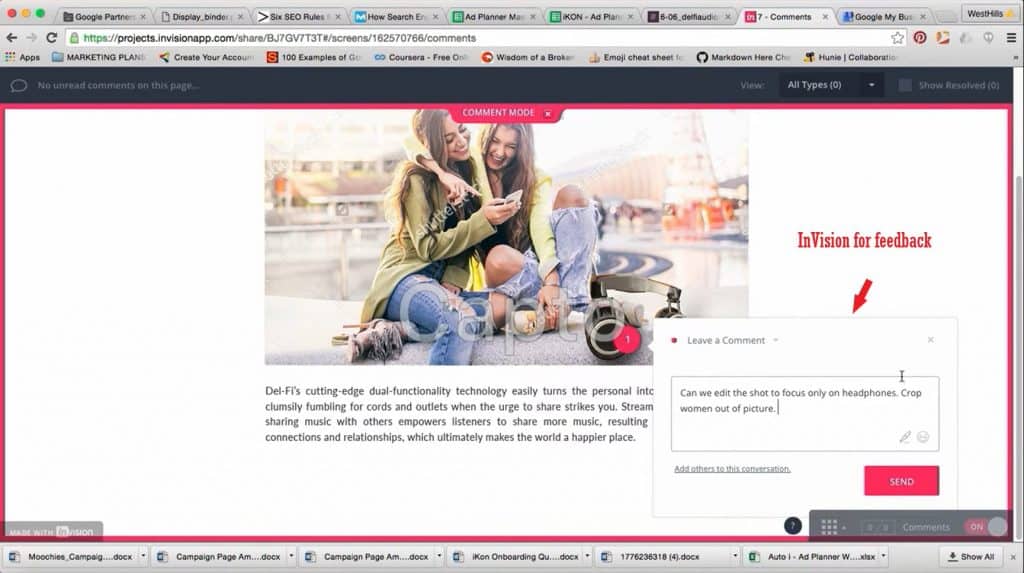Click Add others to this conversation link
1024x573 pixels.
[x=732, y=469]
